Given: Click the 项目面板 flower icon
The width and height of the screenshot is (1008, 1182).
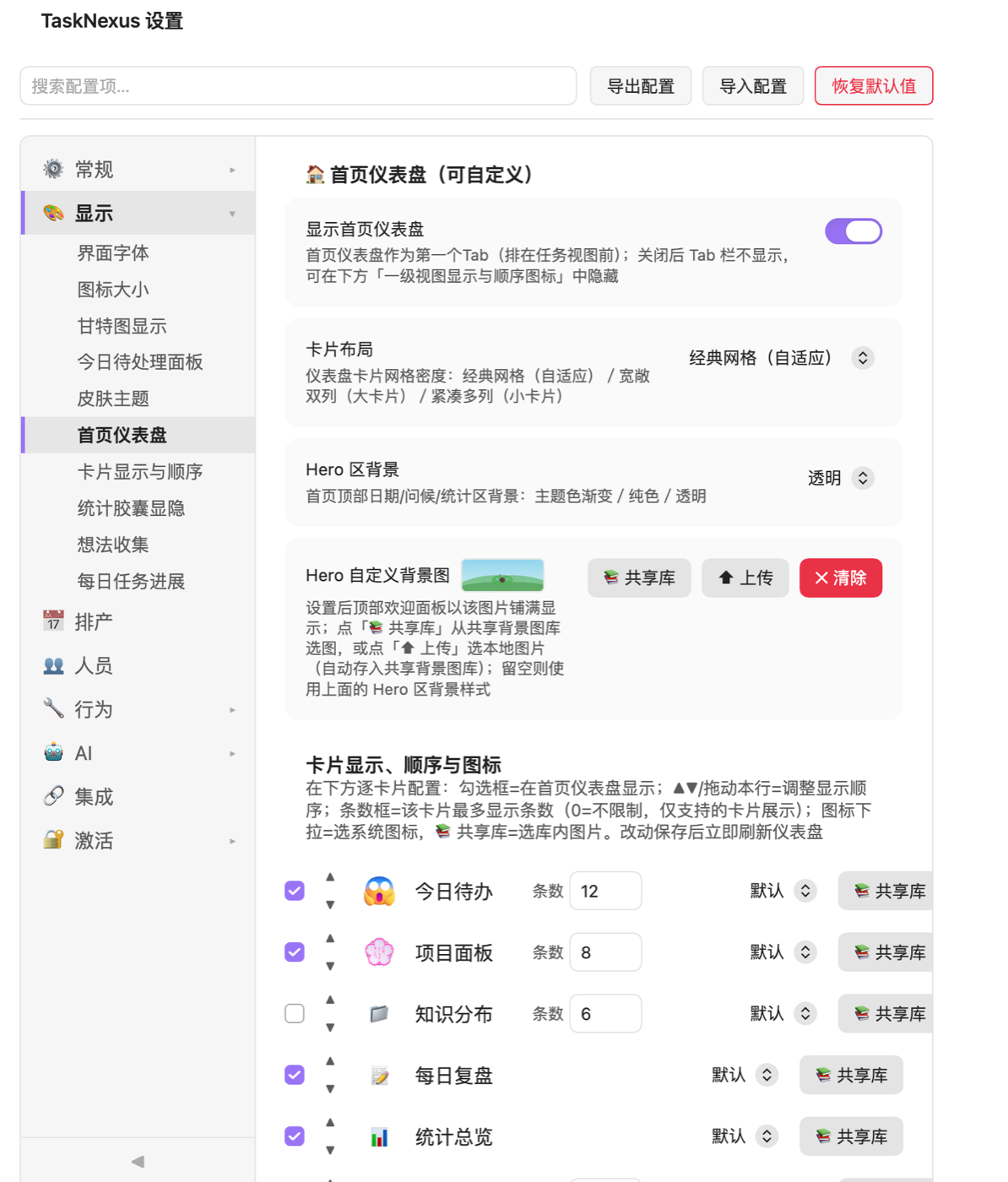Looking at the screenshot, I should (379, 952).
